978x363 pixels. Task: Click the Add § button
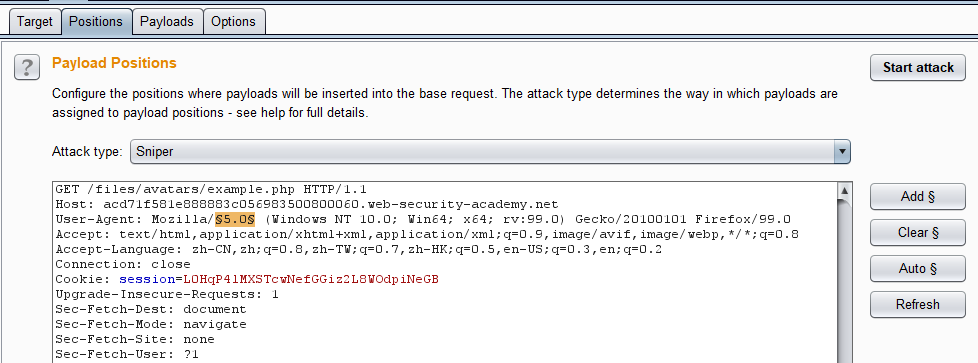pyautogui.click(x=918, y=196)
